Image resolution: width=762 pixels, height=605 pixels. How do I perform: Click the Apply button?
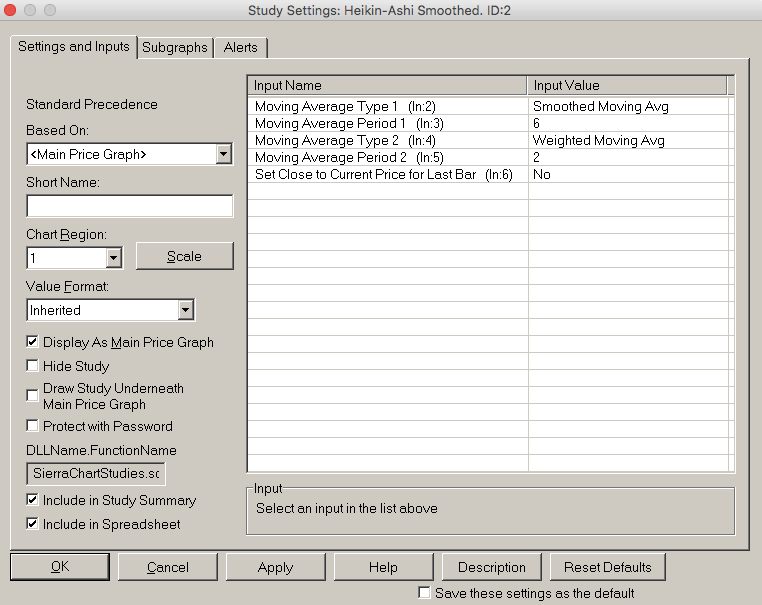[275, 567]
